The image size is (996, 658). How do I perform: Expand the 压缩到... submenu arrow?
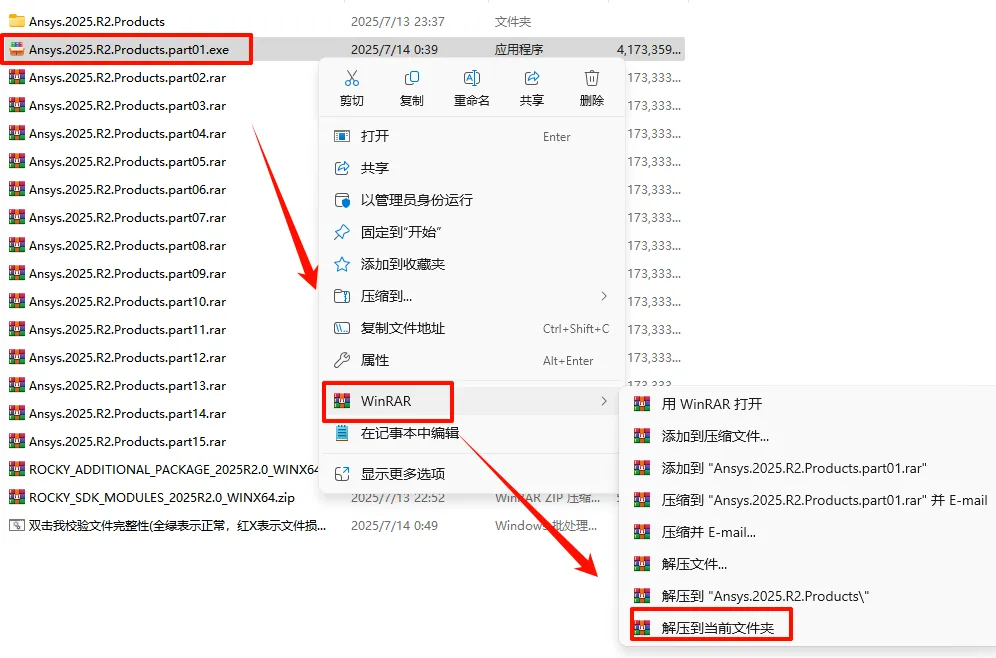click(x=603, y=296)
